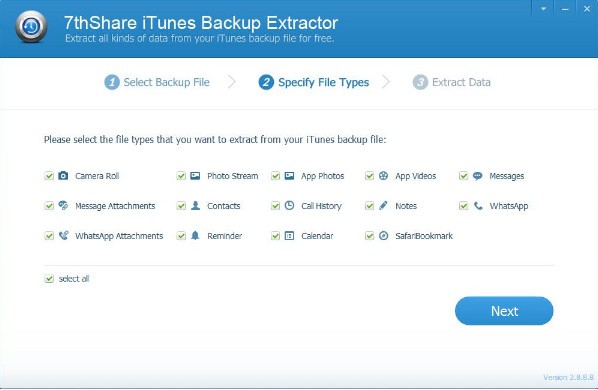Click the Messages speech bubble icon
Screen dimensions: 598x390
pyautogui.click(x=477, y=176)
